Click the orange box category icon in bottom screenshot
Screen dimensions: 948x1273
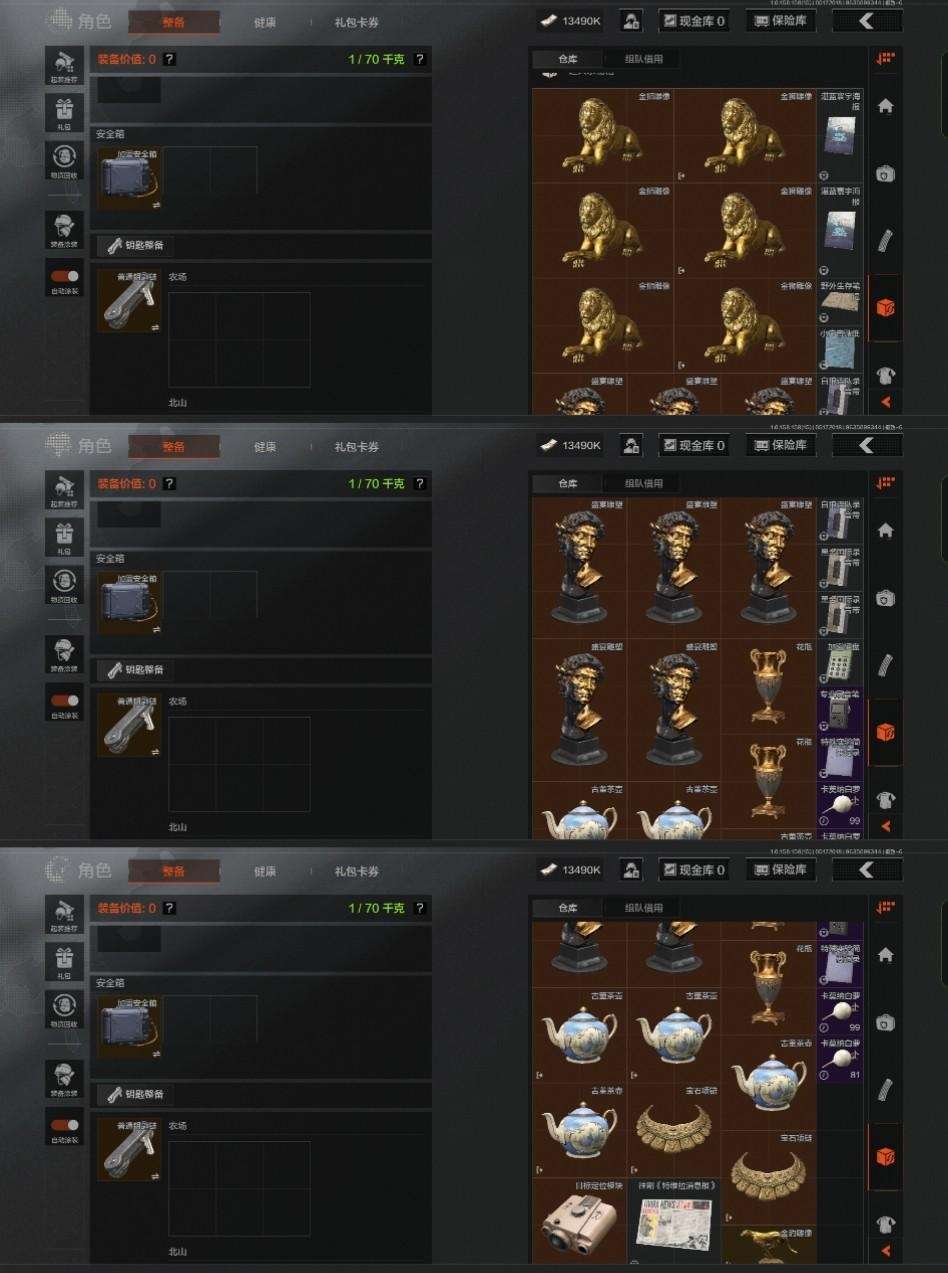click(885, 1156)
